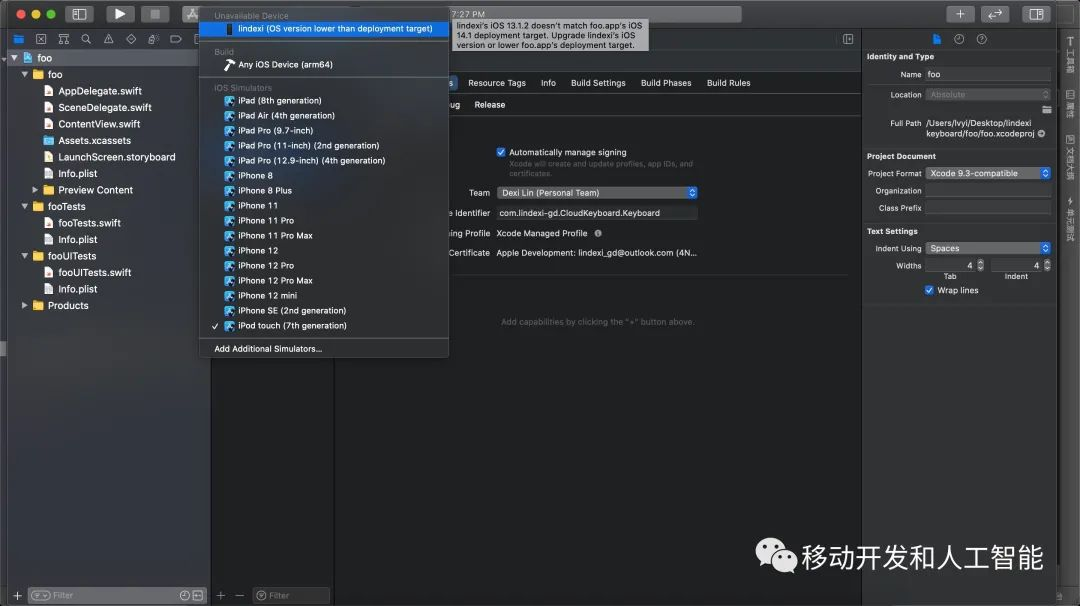Uncheck Automatically manage signing
1080x606 pixels.
pos(501,152)
